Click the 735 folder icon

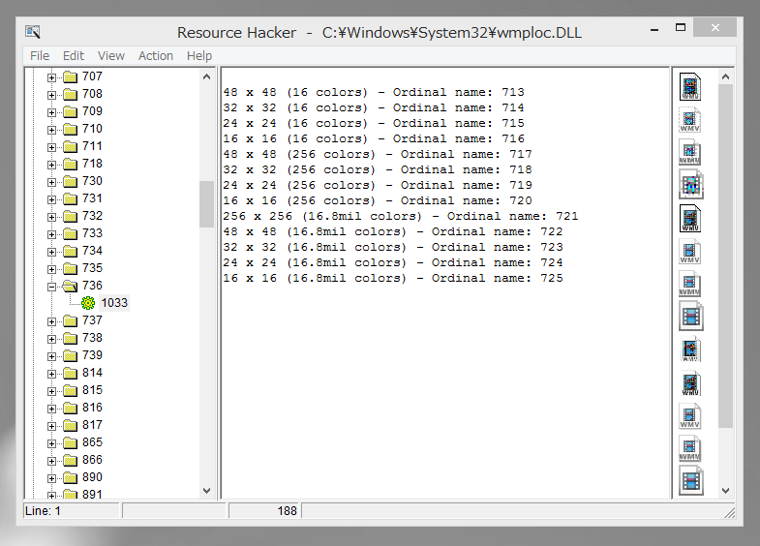click(x=71, y=269)
